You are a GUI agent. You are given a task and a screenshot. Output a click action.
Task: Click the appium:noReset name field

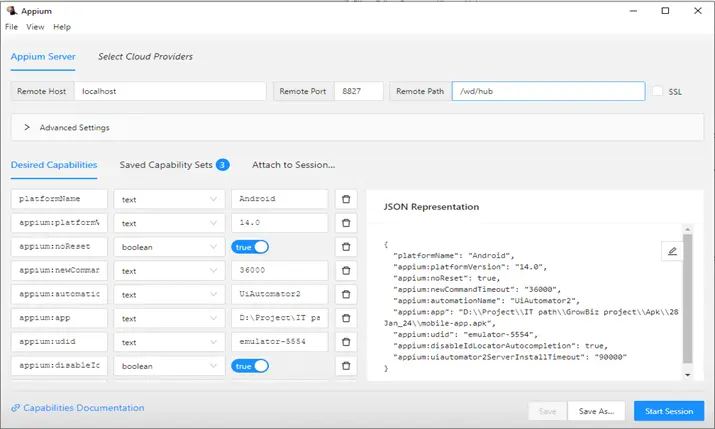[x=59, y=247]
